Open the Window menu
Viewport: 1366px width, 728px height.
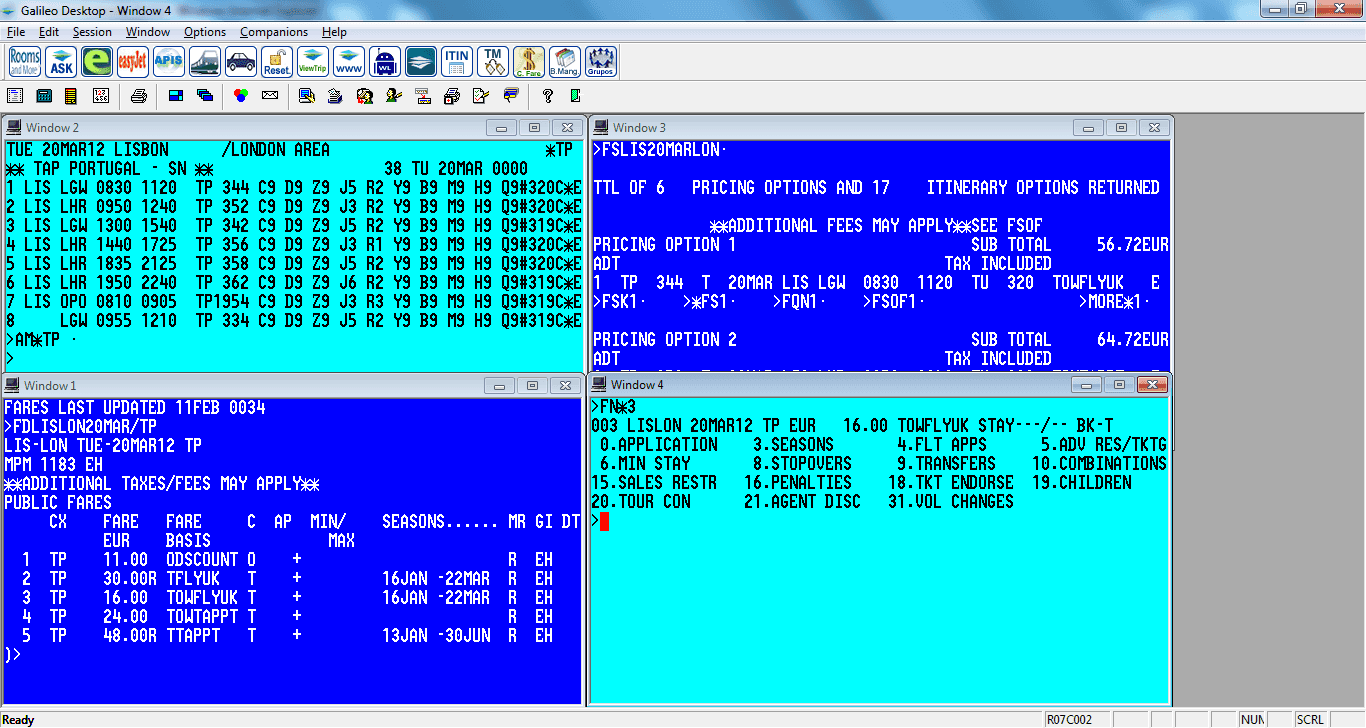148,32
